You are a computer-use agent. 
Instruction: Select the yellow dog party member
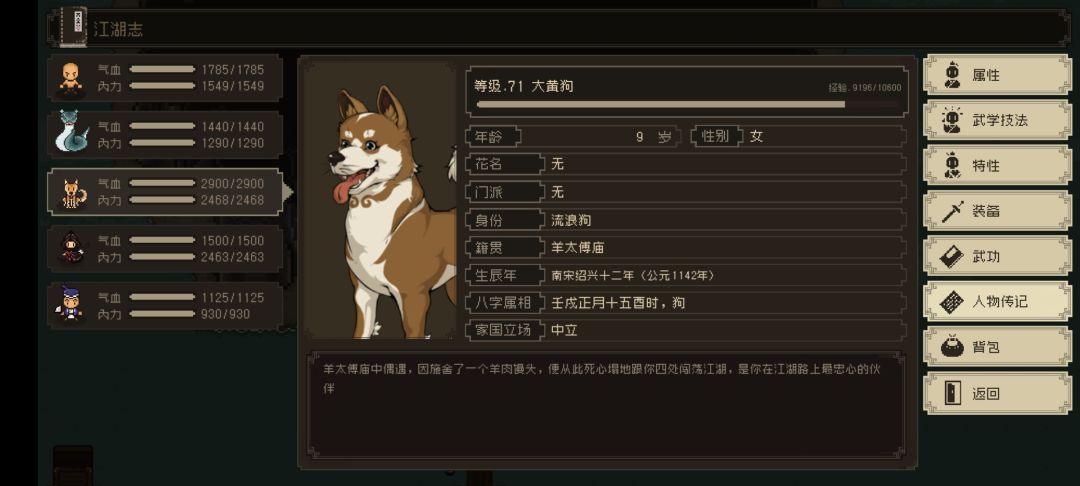coord(165,192)
